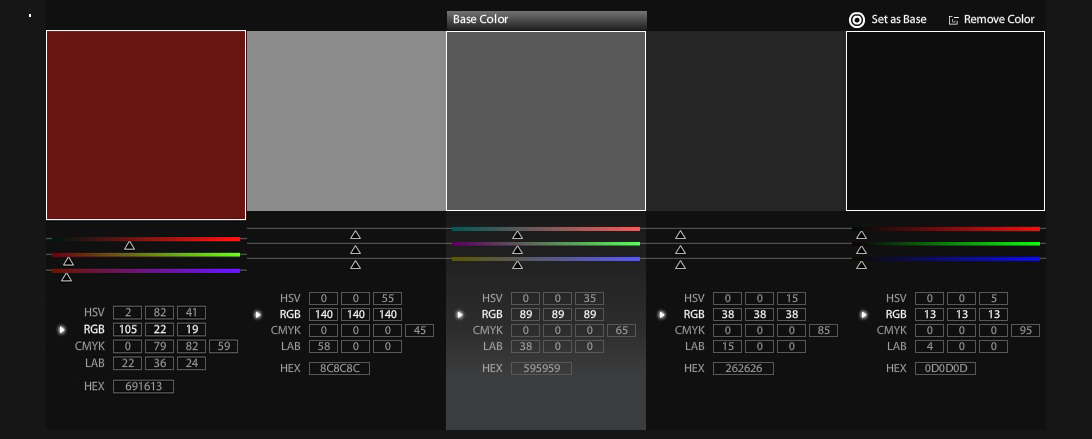Select the middle base color swatch

546,120
